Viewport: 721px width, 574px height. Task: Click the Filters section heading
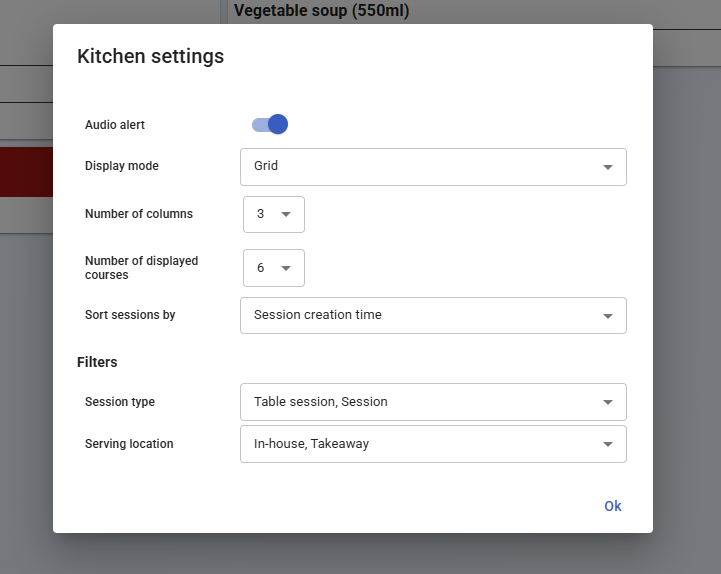tap(97, 362)
